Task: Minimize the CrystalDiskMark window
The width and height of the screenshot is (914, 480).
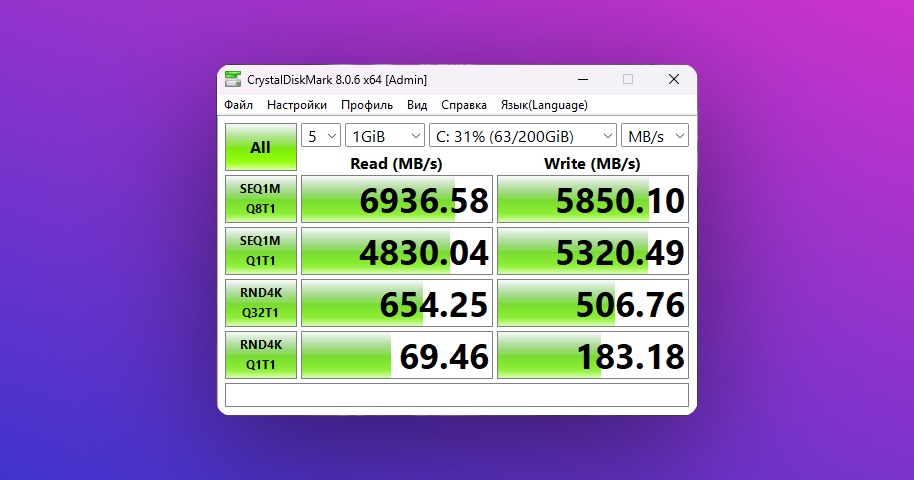Action: [x=583, y=79]
